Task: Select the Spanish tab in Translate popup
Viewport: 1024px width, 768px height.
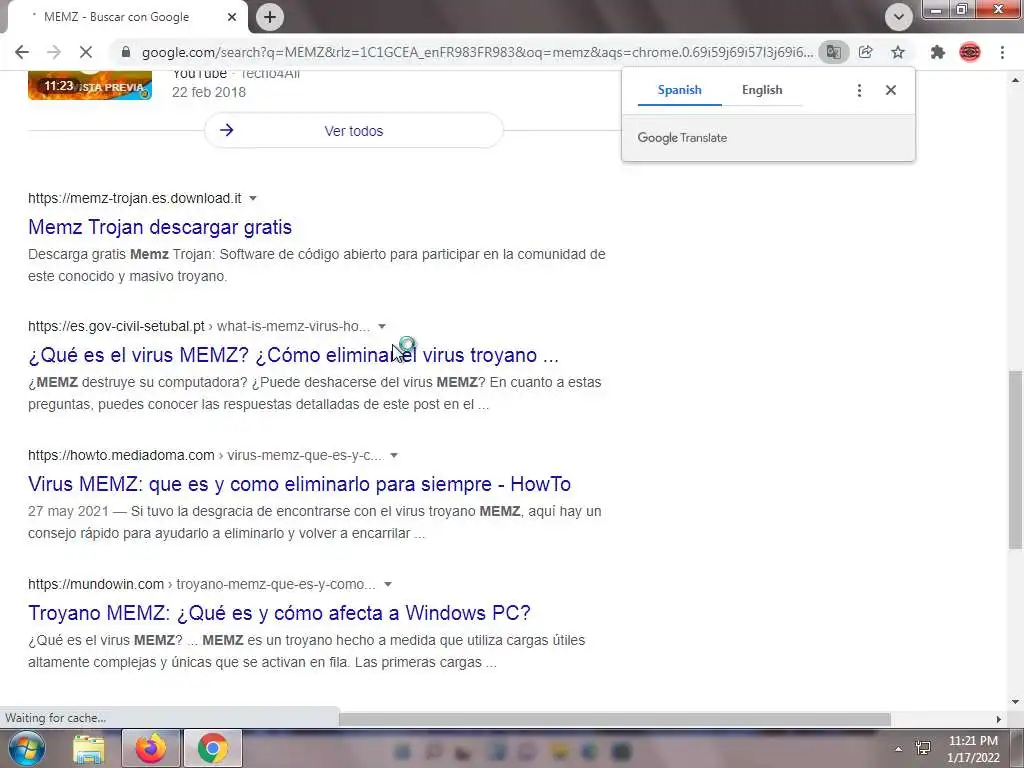Action: tap(679, 90)
